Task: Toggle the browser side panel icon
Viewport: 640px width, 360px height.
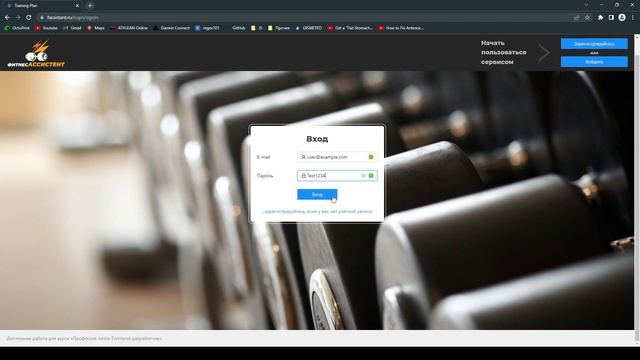Action: (611, 18)
